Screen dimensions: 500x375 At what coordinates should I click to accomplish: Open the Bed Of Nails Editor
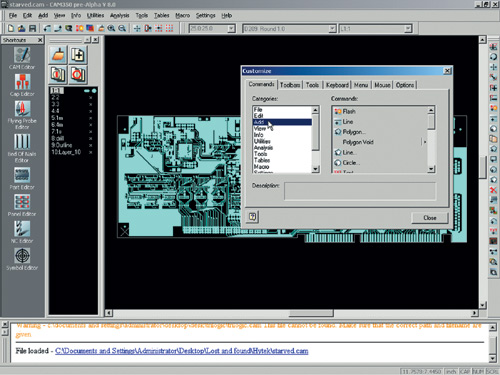click(x=22, y=148)
